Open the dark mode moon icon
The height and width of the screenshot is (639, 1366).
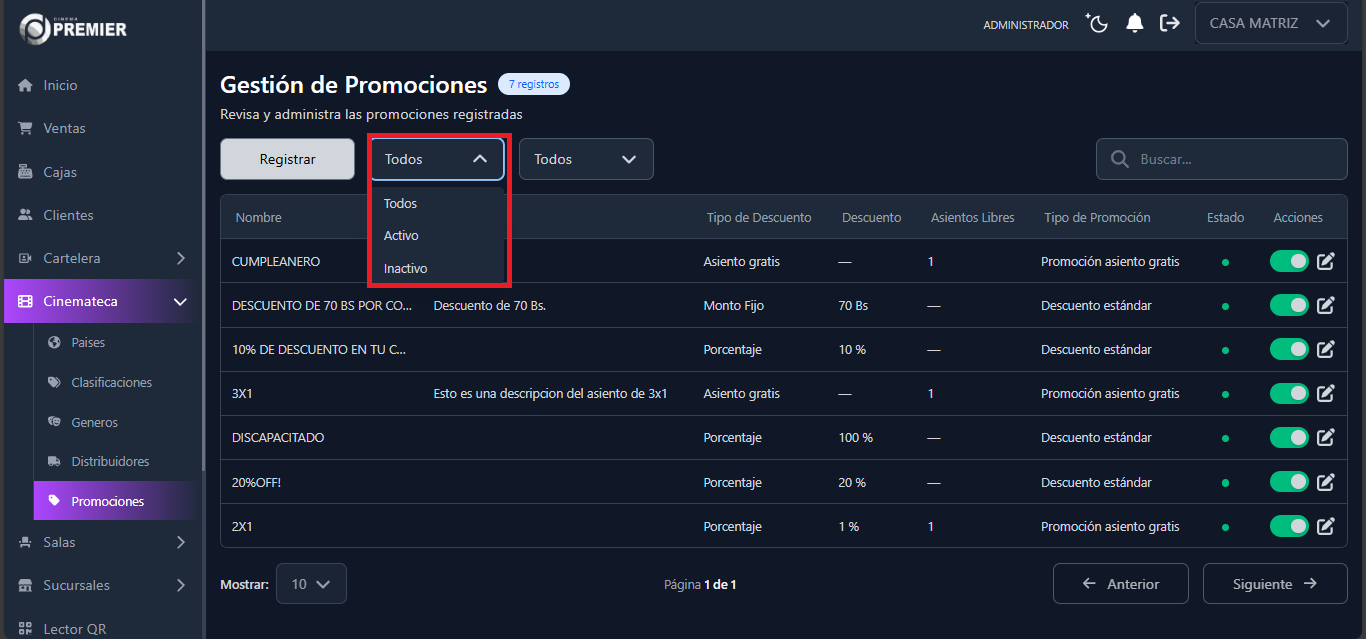[x=1096, y=22]
